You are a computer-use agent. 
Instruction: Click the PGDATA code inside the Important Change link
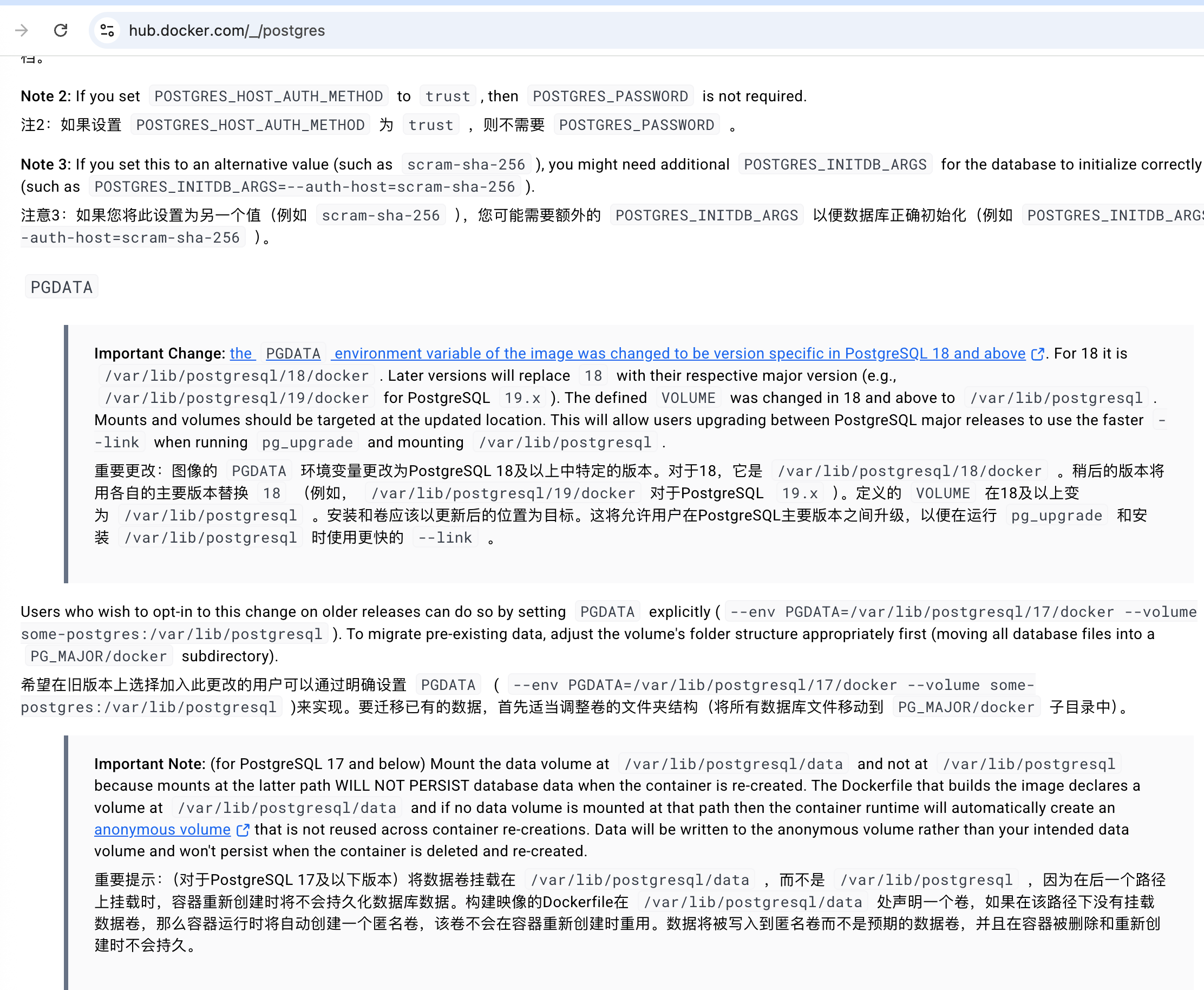[x=293, y=354]
